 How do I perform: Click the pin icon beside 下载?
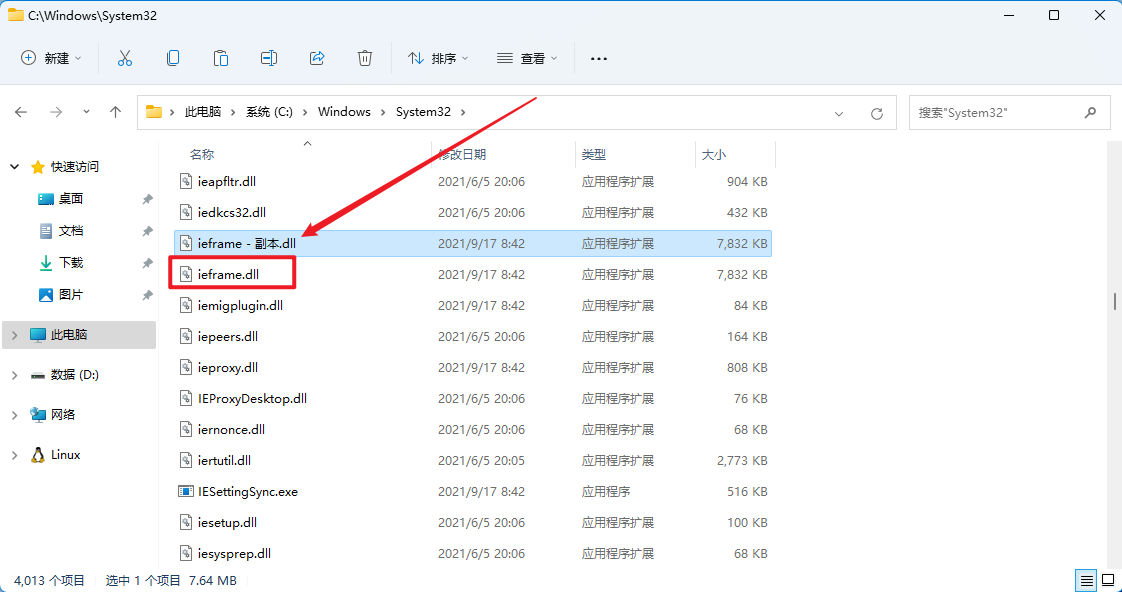147,263
